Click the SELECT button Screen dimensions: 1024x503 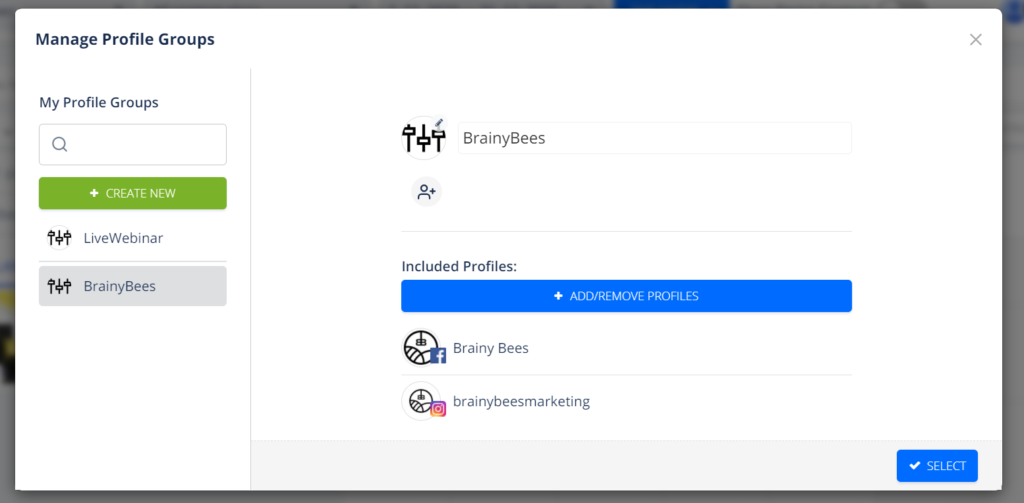click(x=937, y=466)
